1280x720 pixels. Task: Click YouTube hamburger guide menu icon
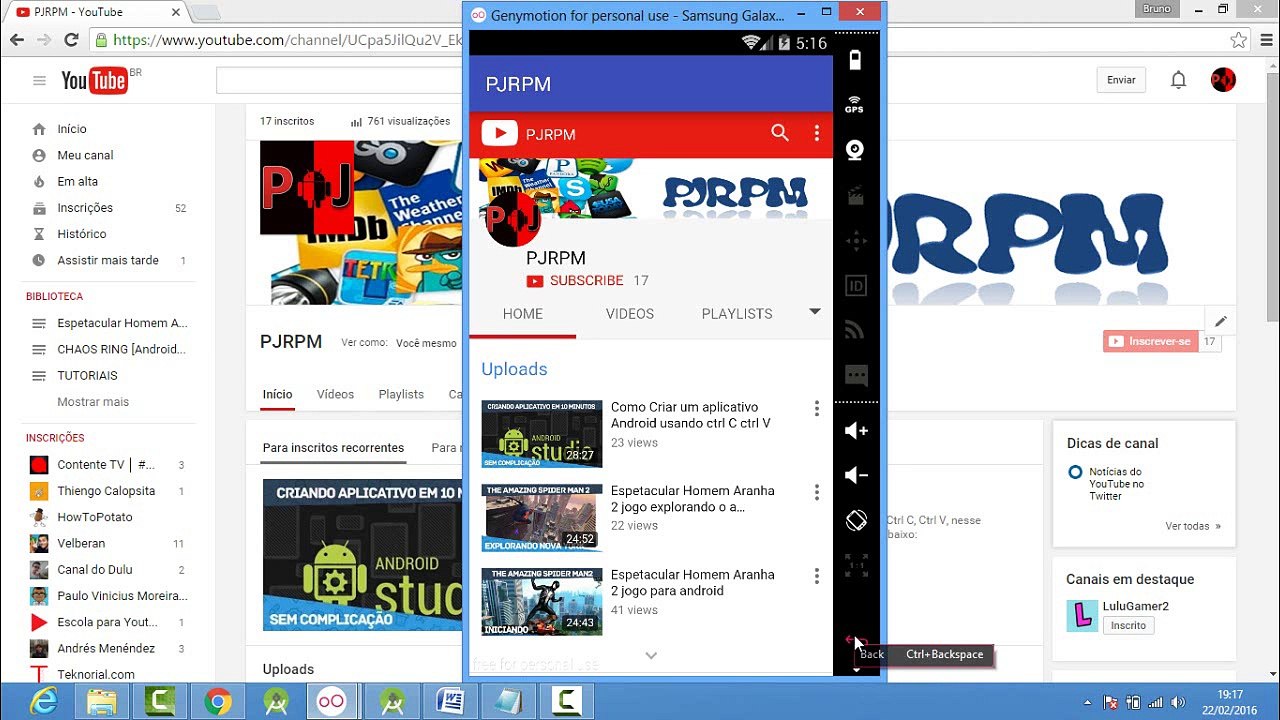[x=39, y=81]
